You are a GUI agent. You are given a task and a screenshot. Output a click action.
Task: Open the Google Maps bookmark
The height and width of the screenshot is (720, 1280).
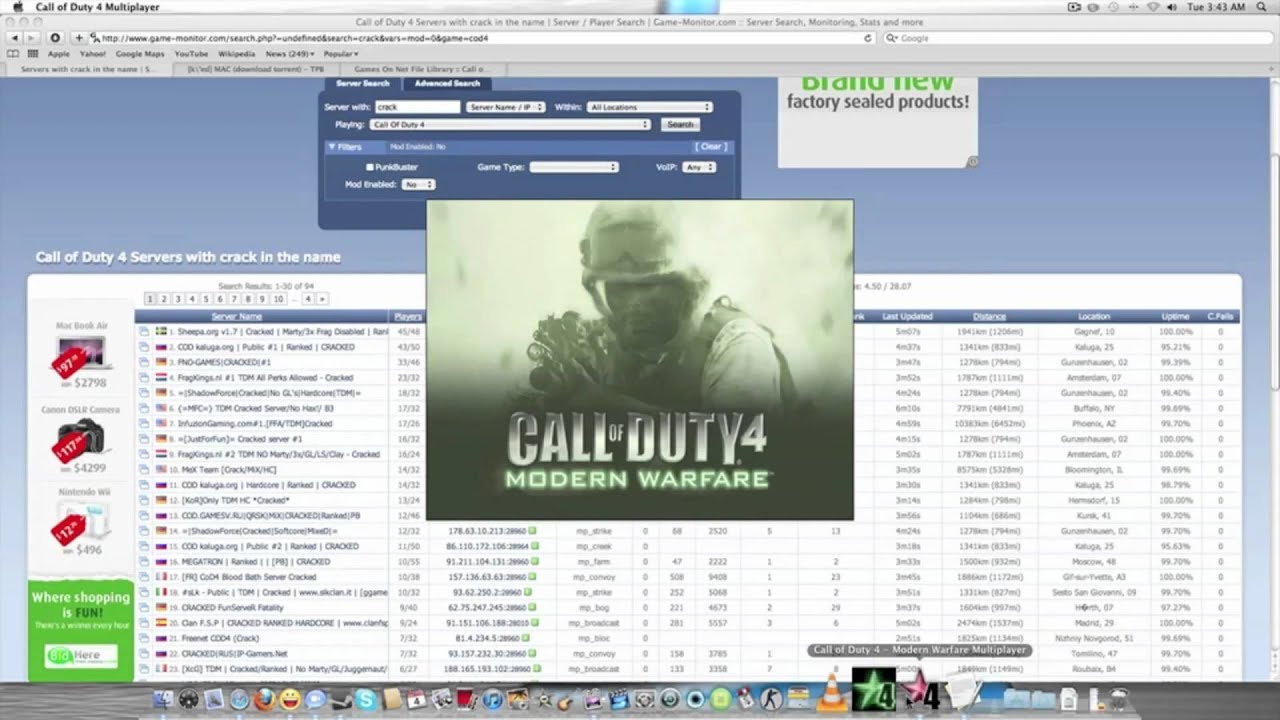140,54
